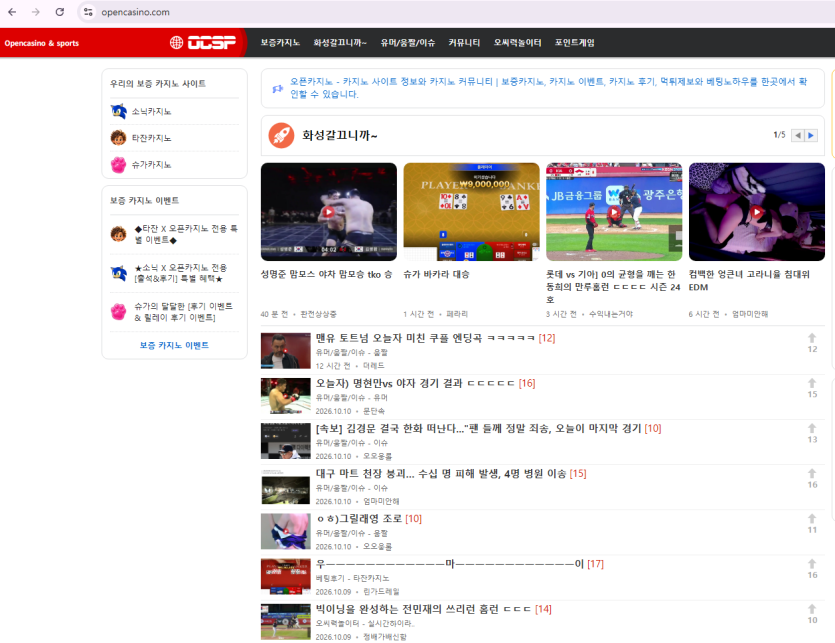Screen dimensions: 835x643
Task: Open site information icon in address bar
Action: point(88,12)
